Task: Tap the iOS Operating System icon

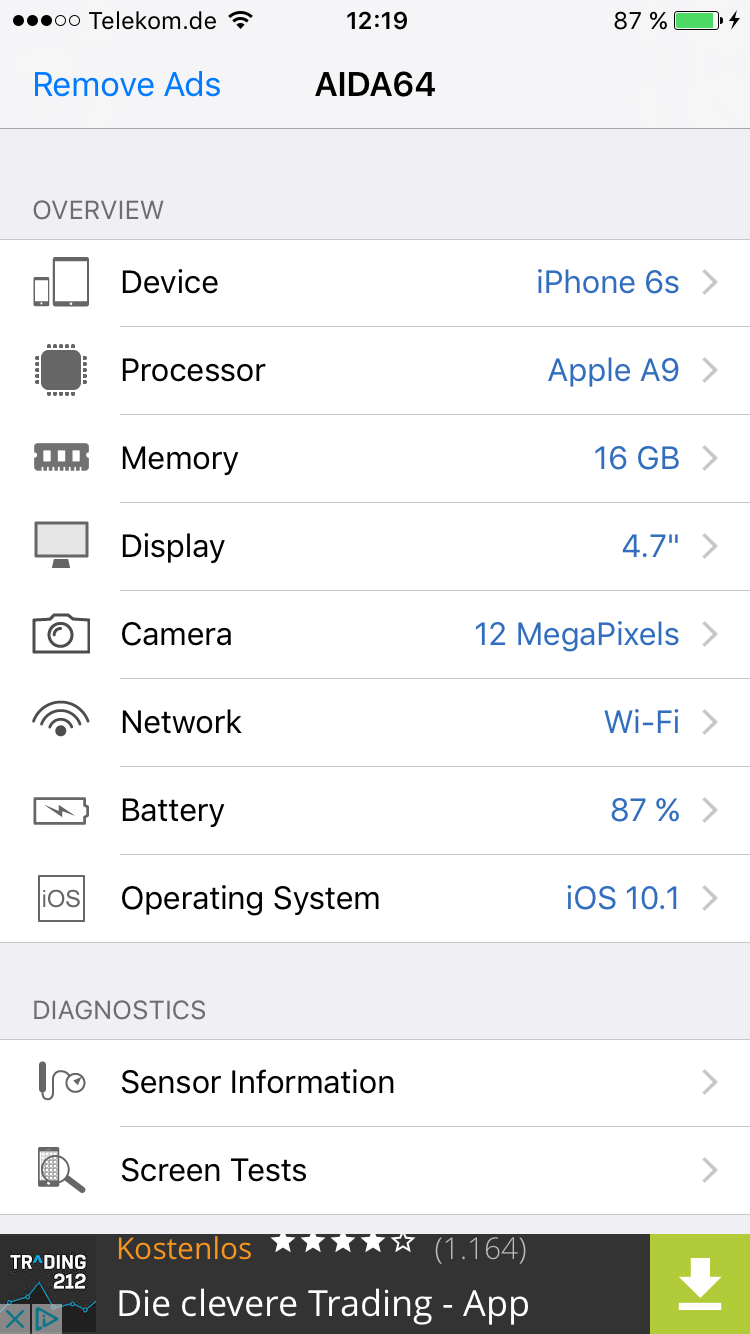Action: tap(61, 898)
